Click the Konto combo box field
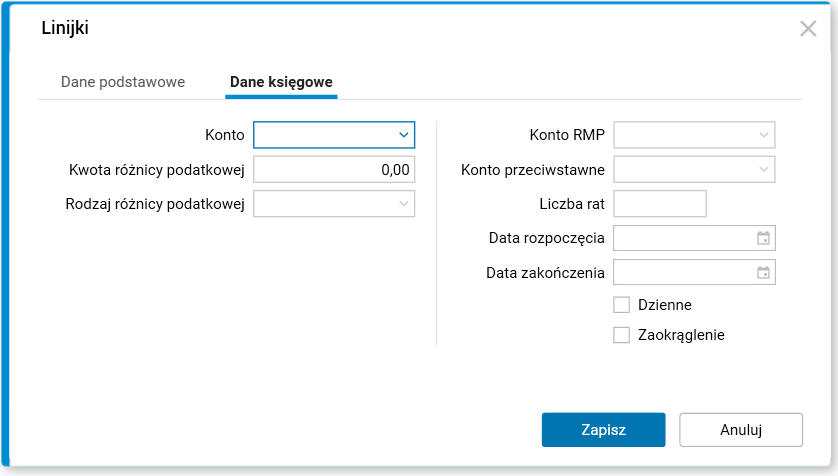Screen dimensions: 838x476 (x=323, y=134)
